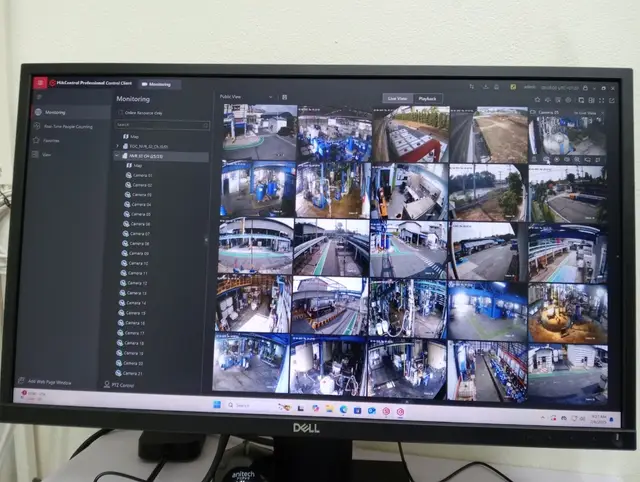The height and width of the screenshot is (482, 640).
Task: Click record icon on selected camera toolbar
Action: pyautogui.click(x=556, y=160)
